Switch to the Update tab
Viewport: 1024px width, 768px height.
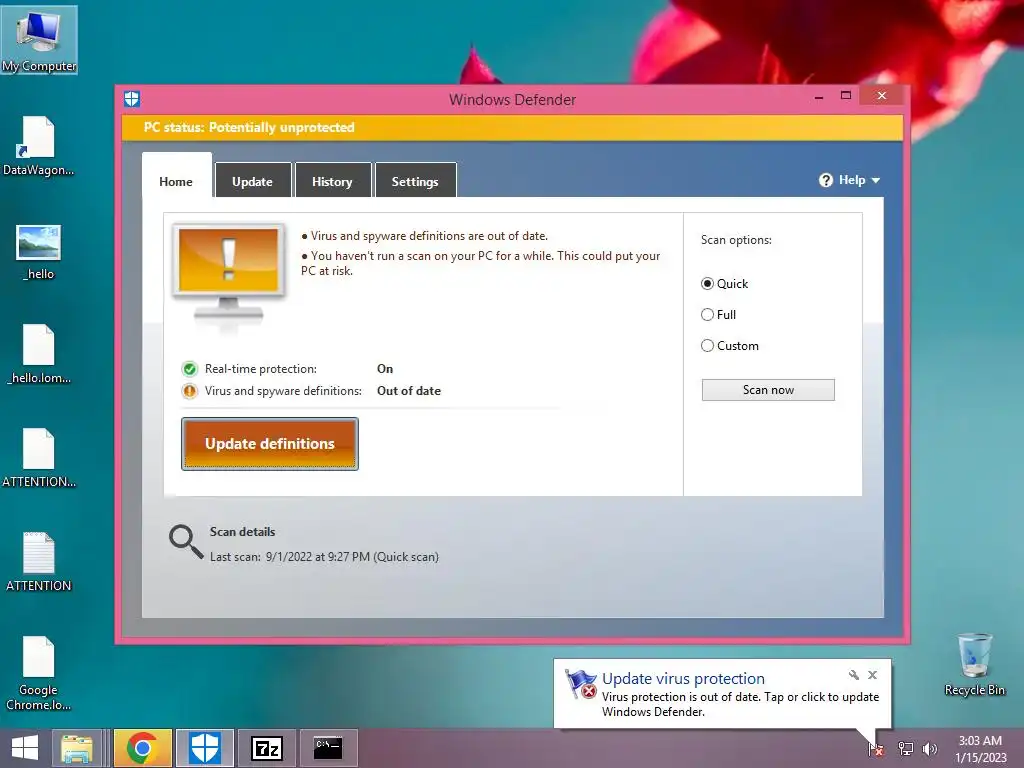(253, 181)
